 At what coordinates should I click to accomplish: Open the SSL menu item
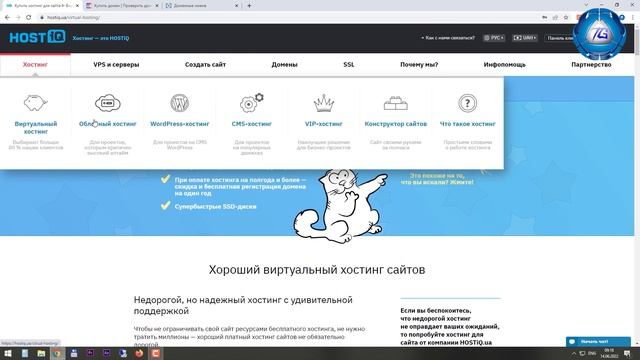349,64
